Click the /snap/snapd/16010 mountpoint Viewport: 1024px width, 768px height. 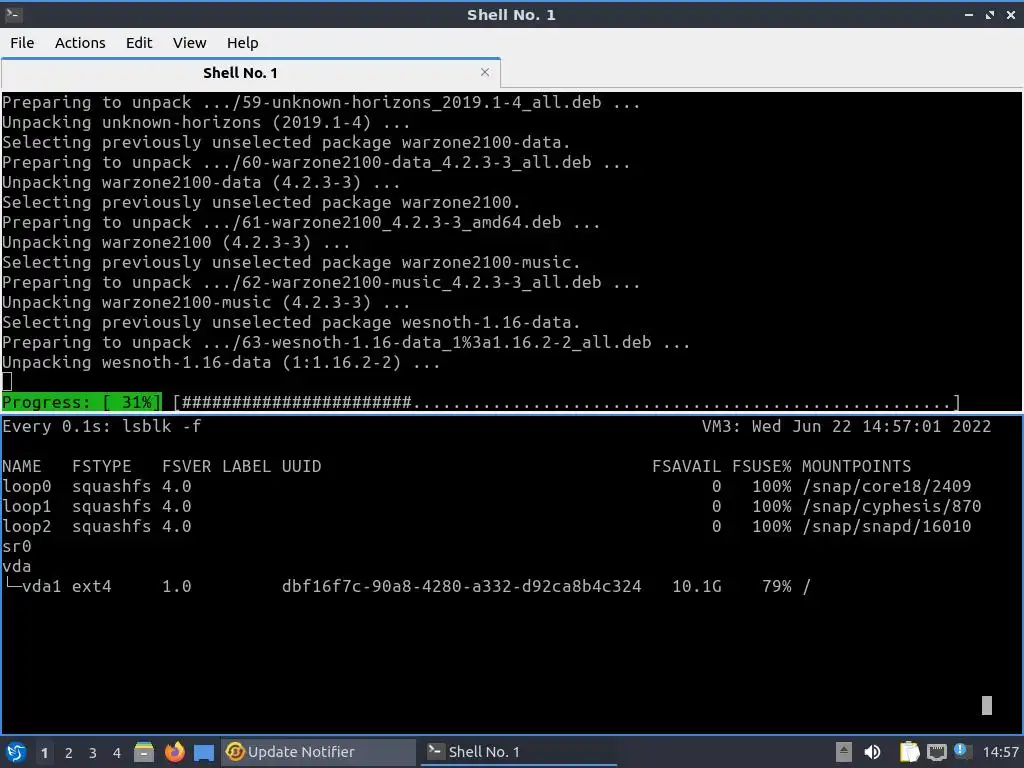(x=886, y=526)
